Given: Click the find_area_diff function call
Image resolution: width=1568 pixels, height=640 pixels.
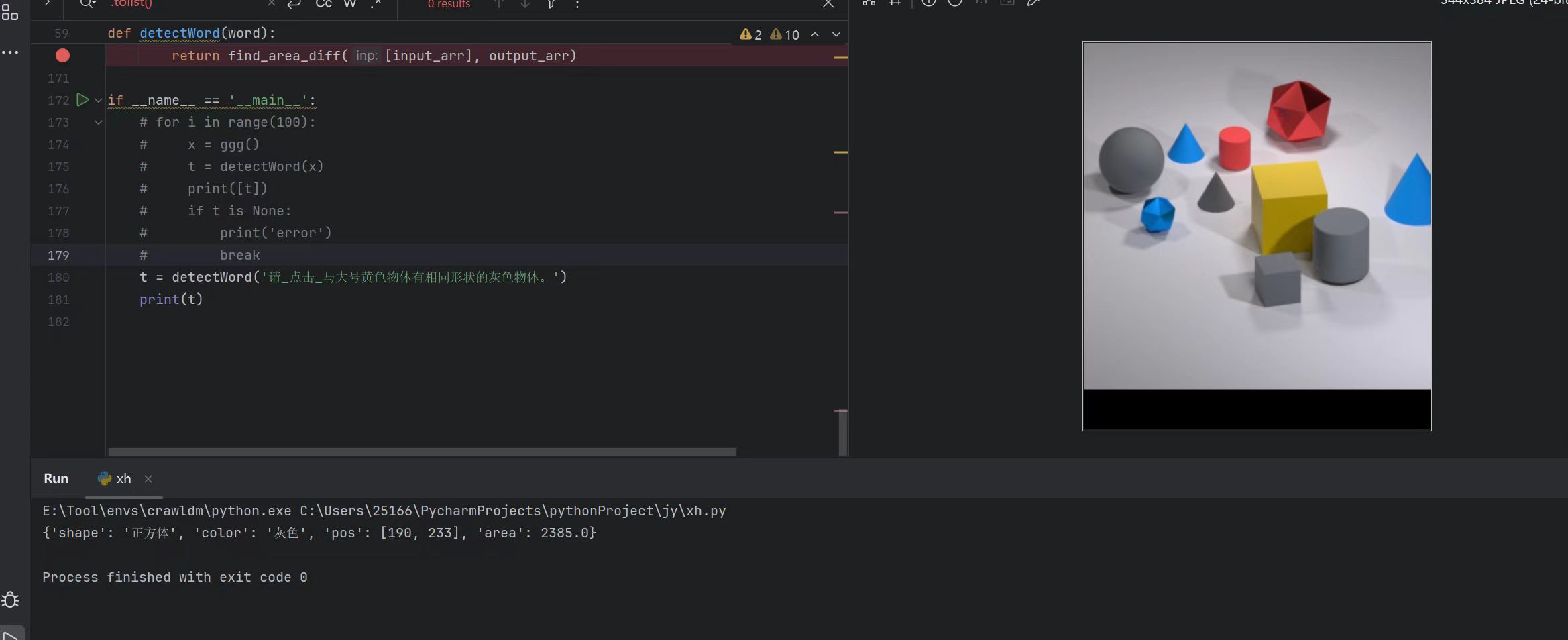Looking at the screenshot, I should [284, 56].
